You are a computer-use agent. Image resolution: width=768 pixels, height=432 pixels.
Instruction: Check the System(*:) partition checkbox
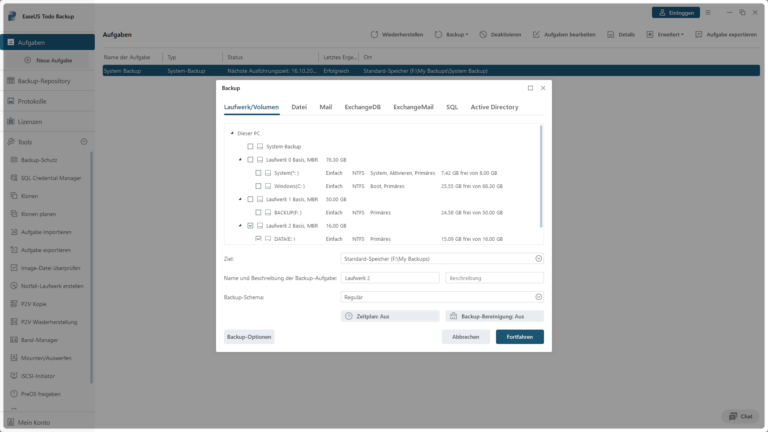[258, 173]
